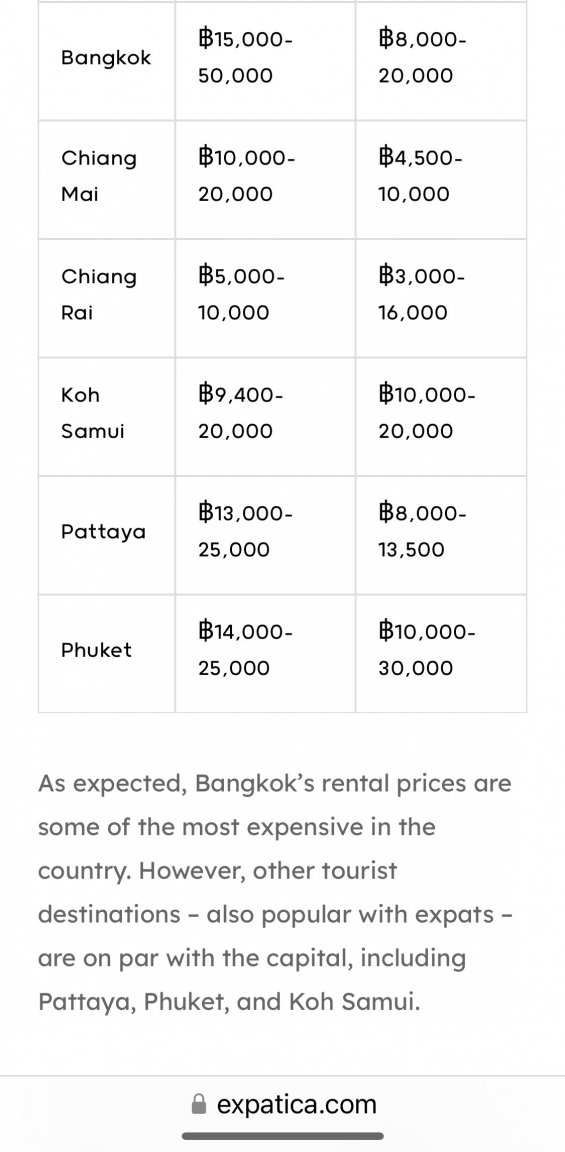Open the expatica.com address bar
The image size is (565, 1152).
283,1104
